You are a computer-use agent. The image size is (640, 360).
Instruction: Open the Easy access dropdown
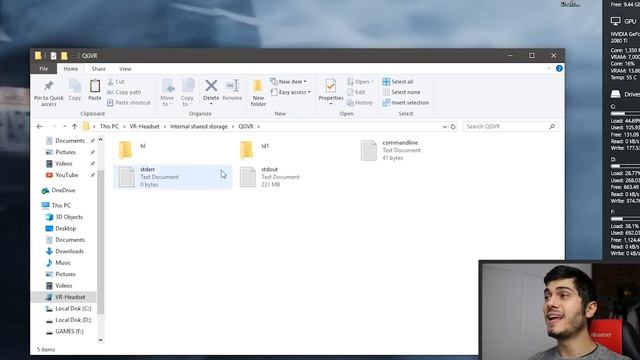[291, 92]
